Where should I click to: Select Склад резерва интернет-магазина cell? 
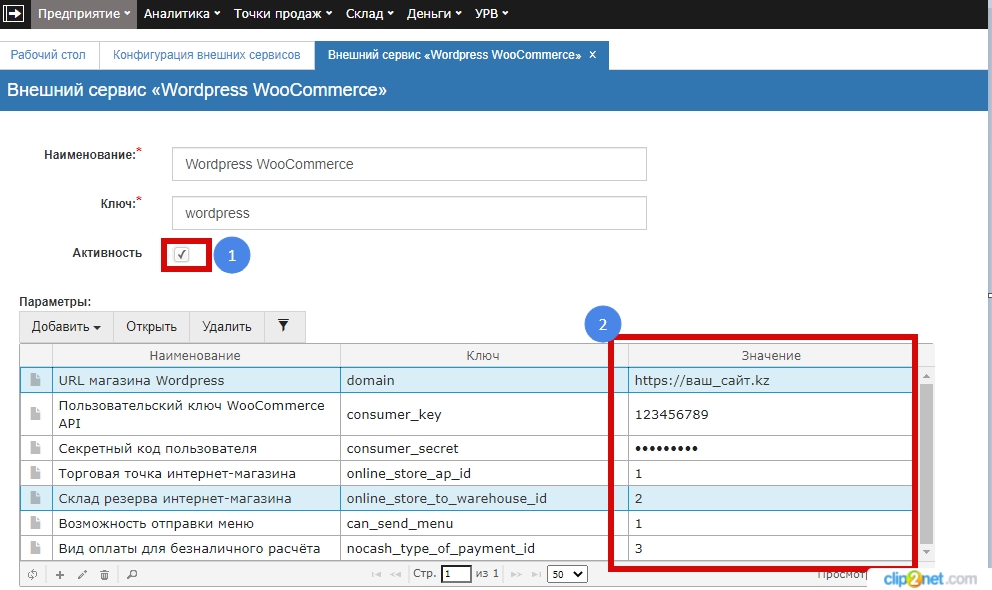click(x=196, y=498)
